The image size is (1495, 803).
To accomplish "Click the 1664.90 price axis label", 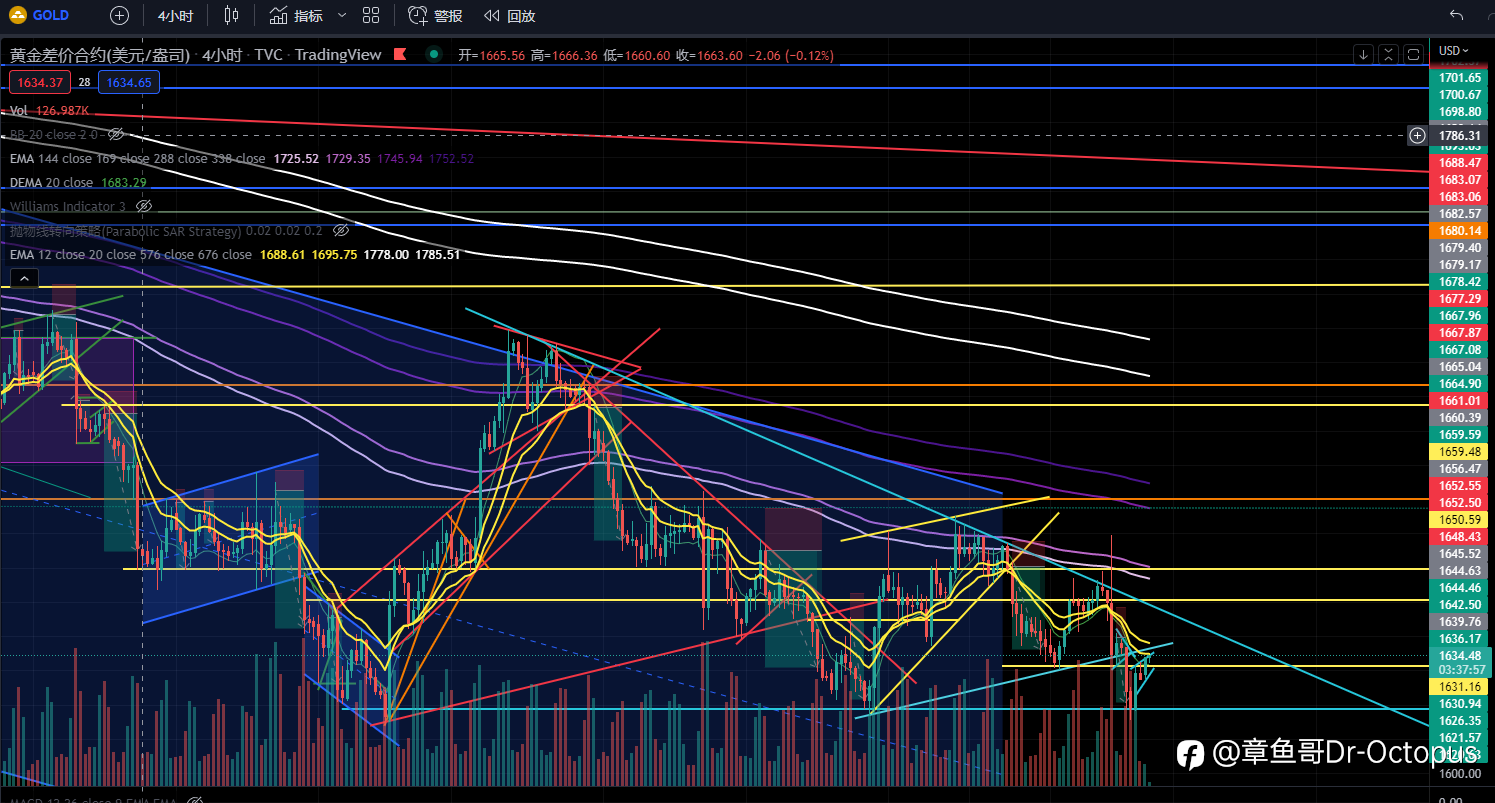I will pos(1460,383).
